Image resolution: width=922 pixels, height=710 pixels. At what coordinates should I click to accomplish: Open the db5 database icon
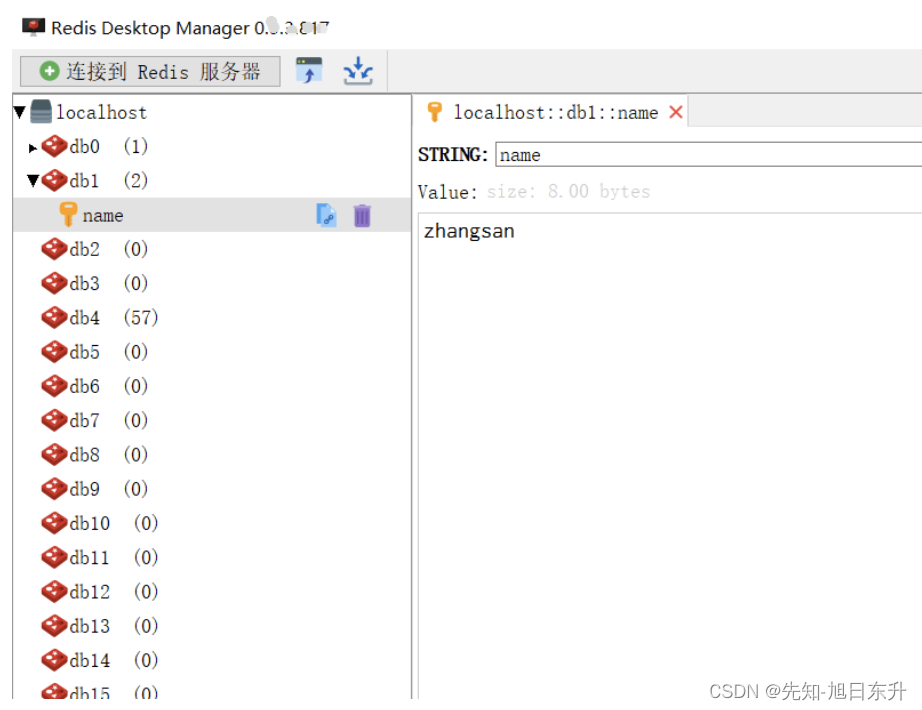54,352
